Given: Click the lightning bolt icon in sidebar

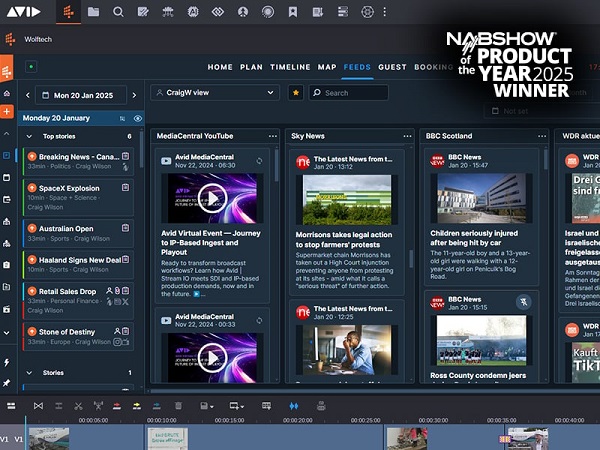Looking at the screenshot, I should pyautogui.click(x=7, y=362).
